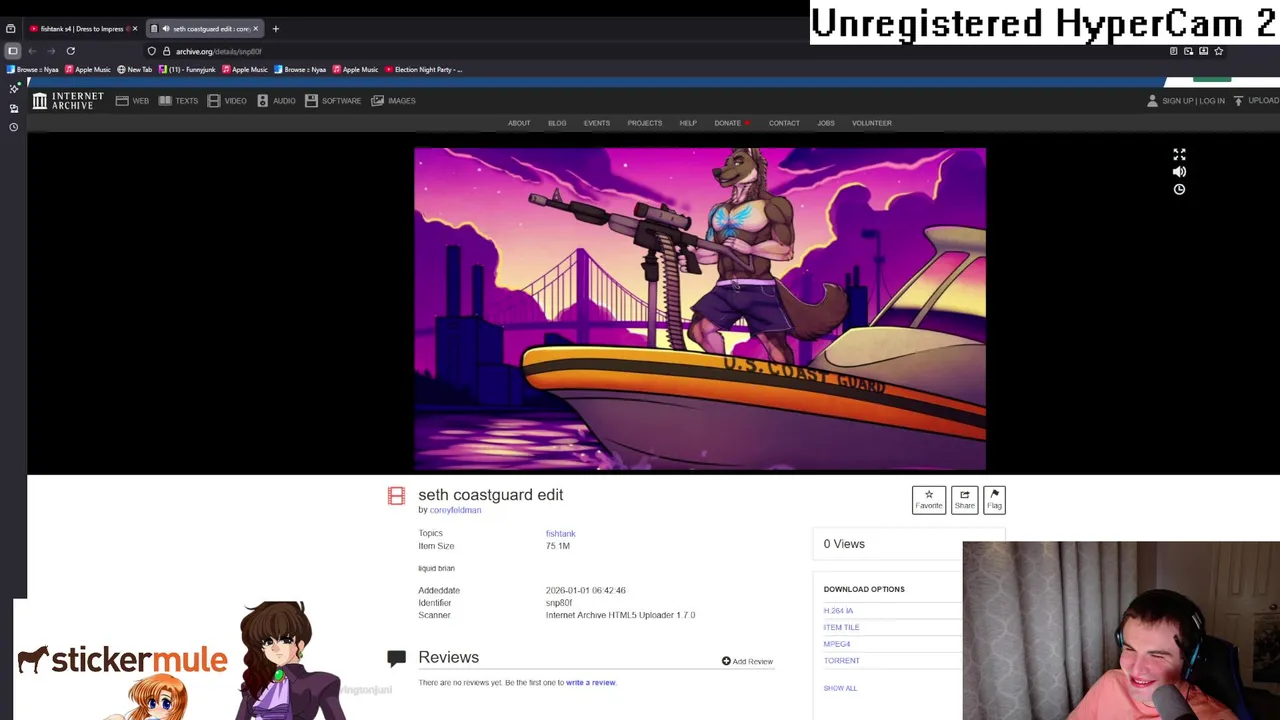This screenshot has width=1280, height=720.
Task: Click the site padlock icon
Action: pyautogui.click(x=167, y=51)
